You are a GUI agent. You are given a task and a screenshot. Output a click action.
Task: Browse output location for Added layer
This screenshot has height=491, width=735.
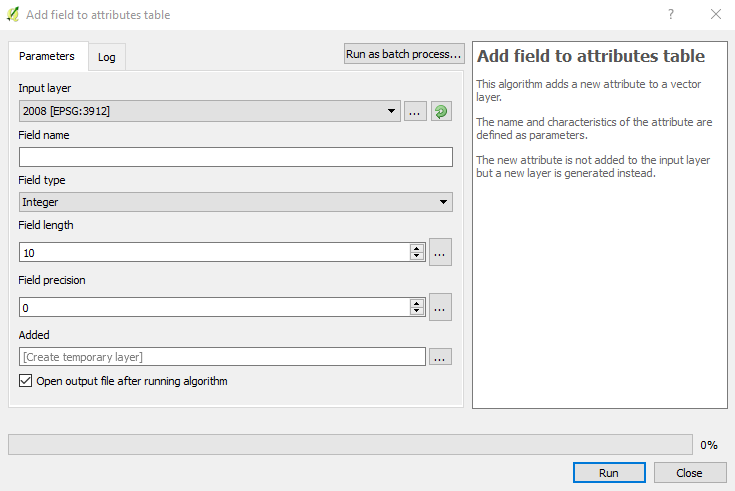tap(440, 357)
